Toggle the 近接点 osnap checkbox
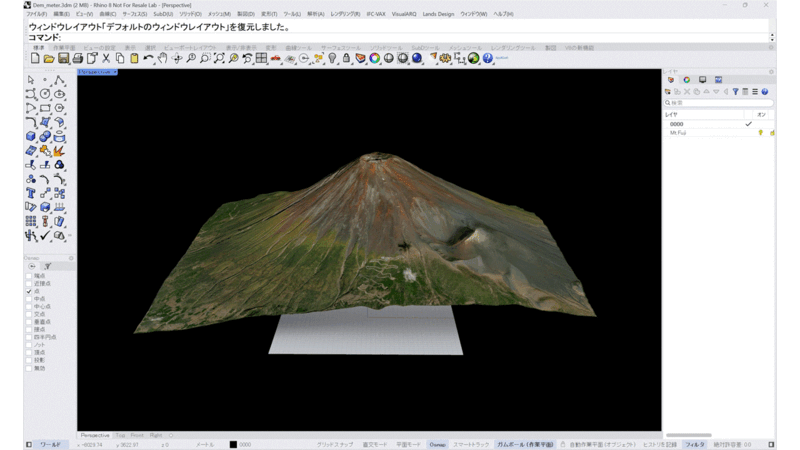 [x=29, y=284]
